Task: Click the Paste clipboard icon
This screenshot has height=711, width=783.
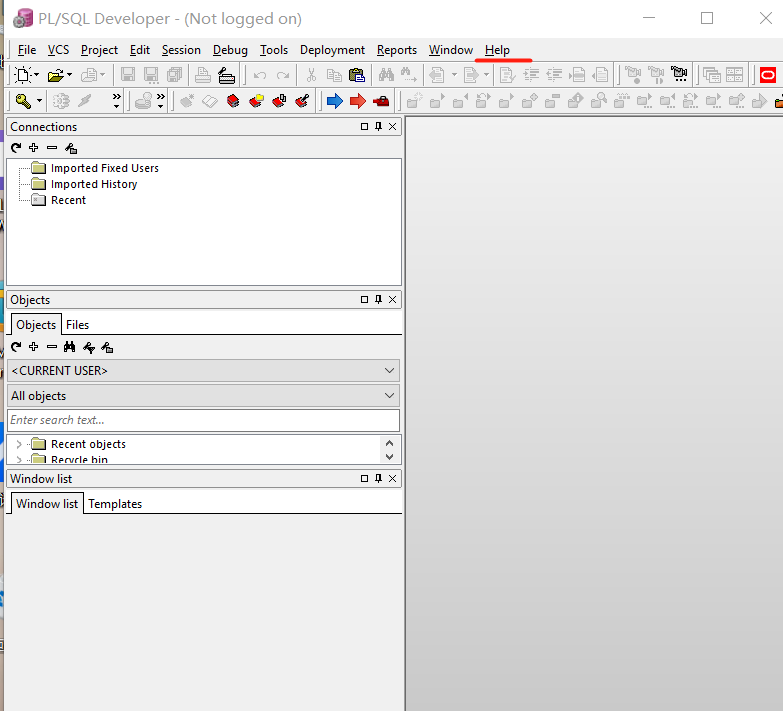Action: tap(357, 75)
